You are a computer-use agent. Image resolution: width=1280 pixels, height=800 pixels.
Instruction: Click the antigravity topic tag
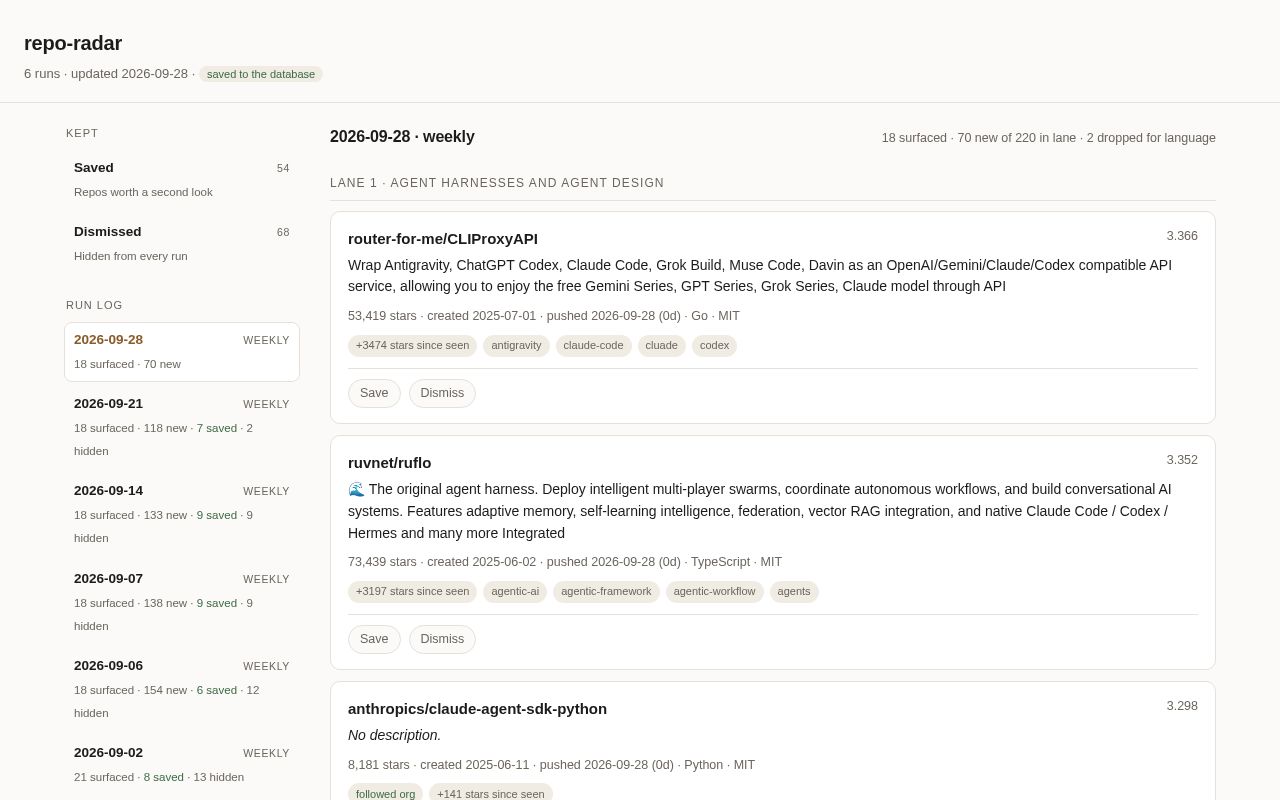pyautogui.click(x=516, y=346)
